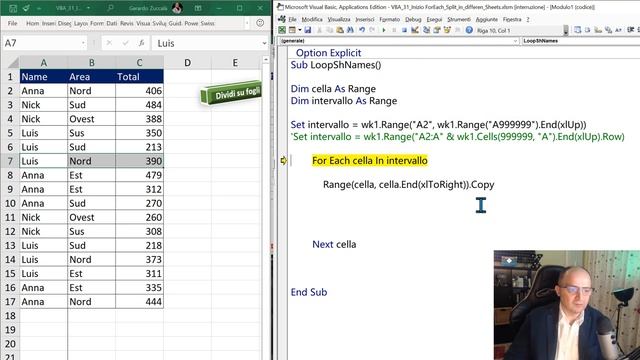Open the File menu in VBA editor
640x360 pixels.
[292, 19]
